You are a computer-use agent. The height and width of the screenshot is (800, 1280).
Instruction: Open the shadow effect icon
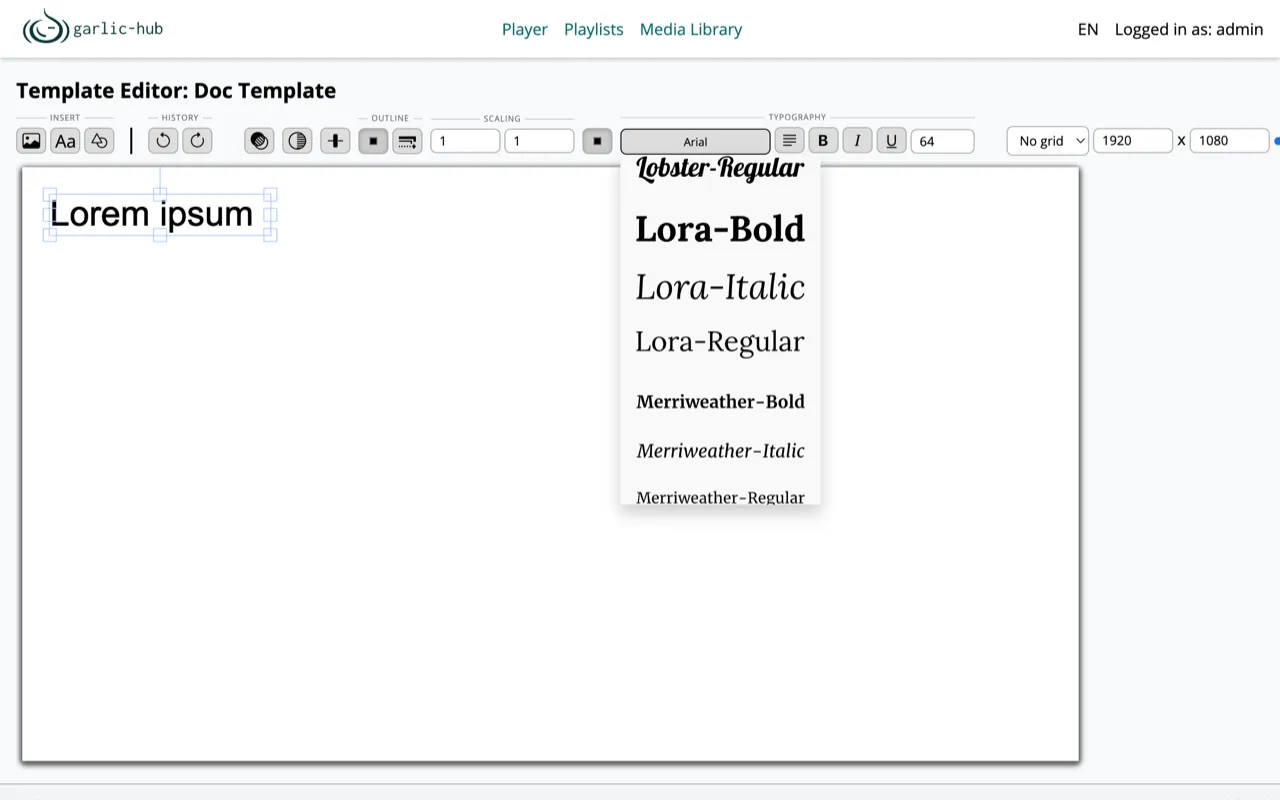pos(259,141)
